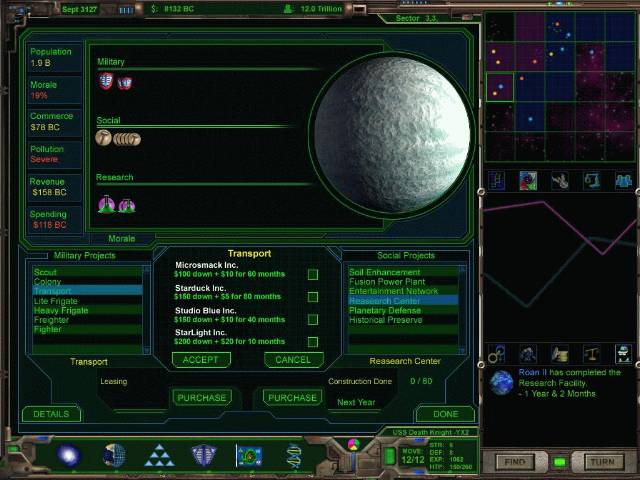640x480 pixels.
Task: Check the StarLight Inc. lease option box
Action: click(x=313, y=342)
